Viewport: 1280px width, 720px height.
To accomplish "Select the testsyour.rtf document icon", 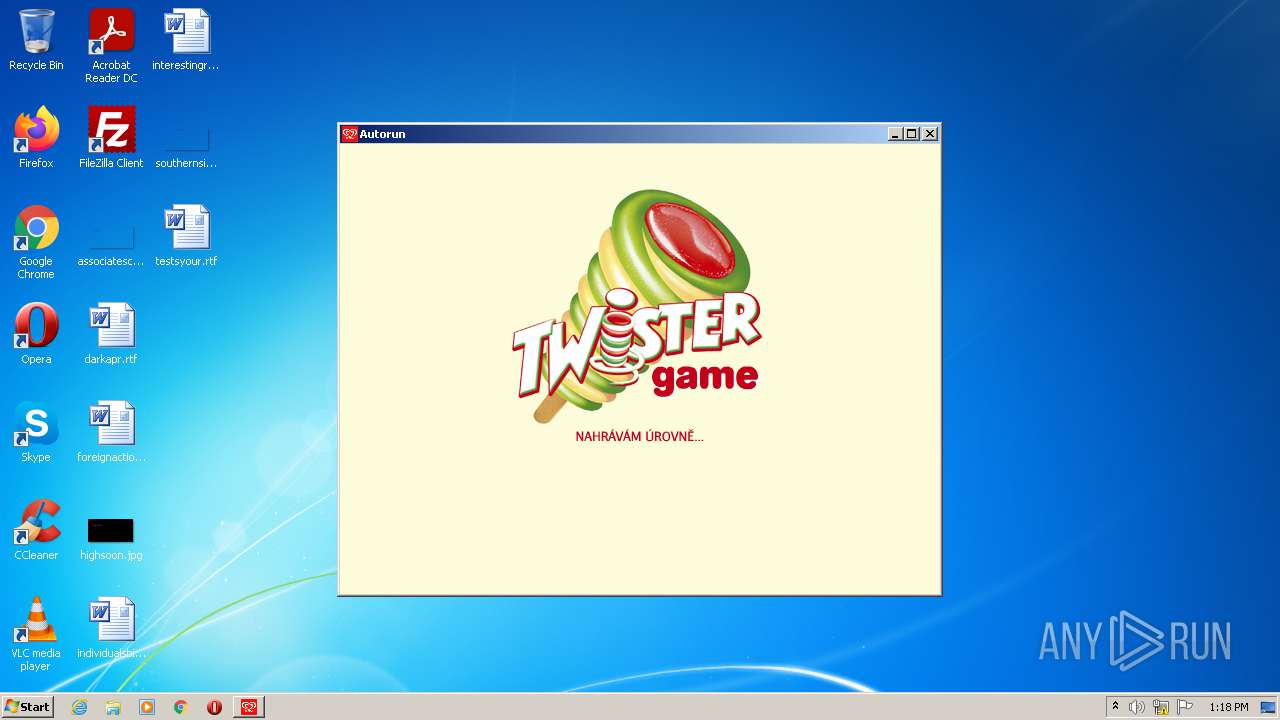I will point(186,236).
